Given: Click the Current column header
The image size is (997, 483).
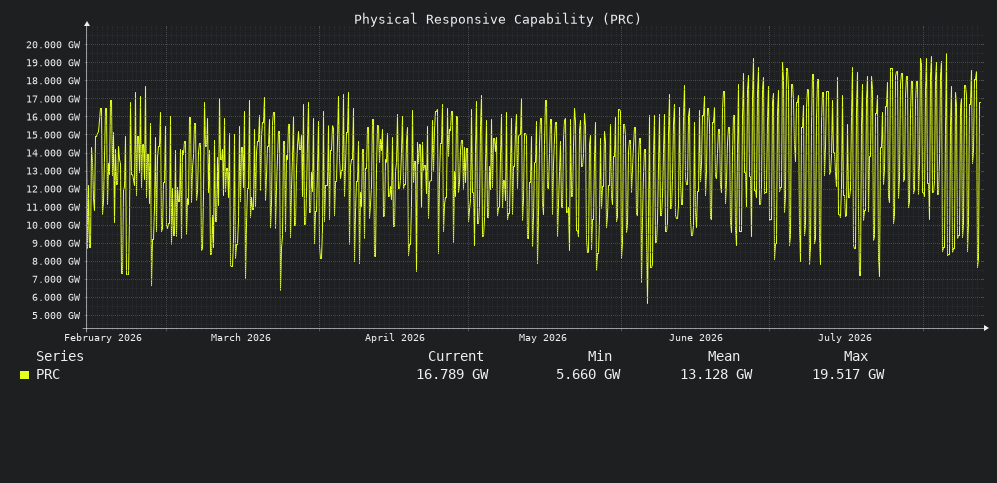Looking at the screenshot, I should [456, 356].
